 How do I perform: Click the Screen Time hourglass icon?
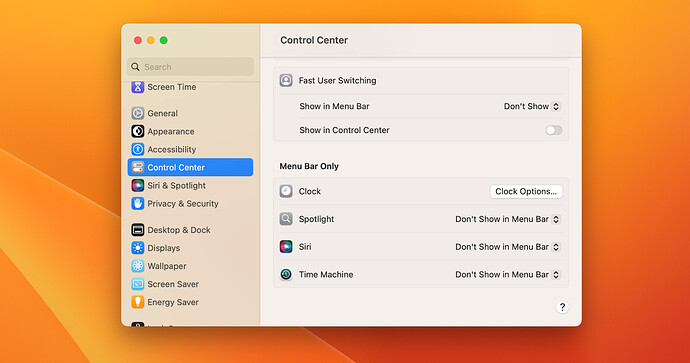pos(138,87)
